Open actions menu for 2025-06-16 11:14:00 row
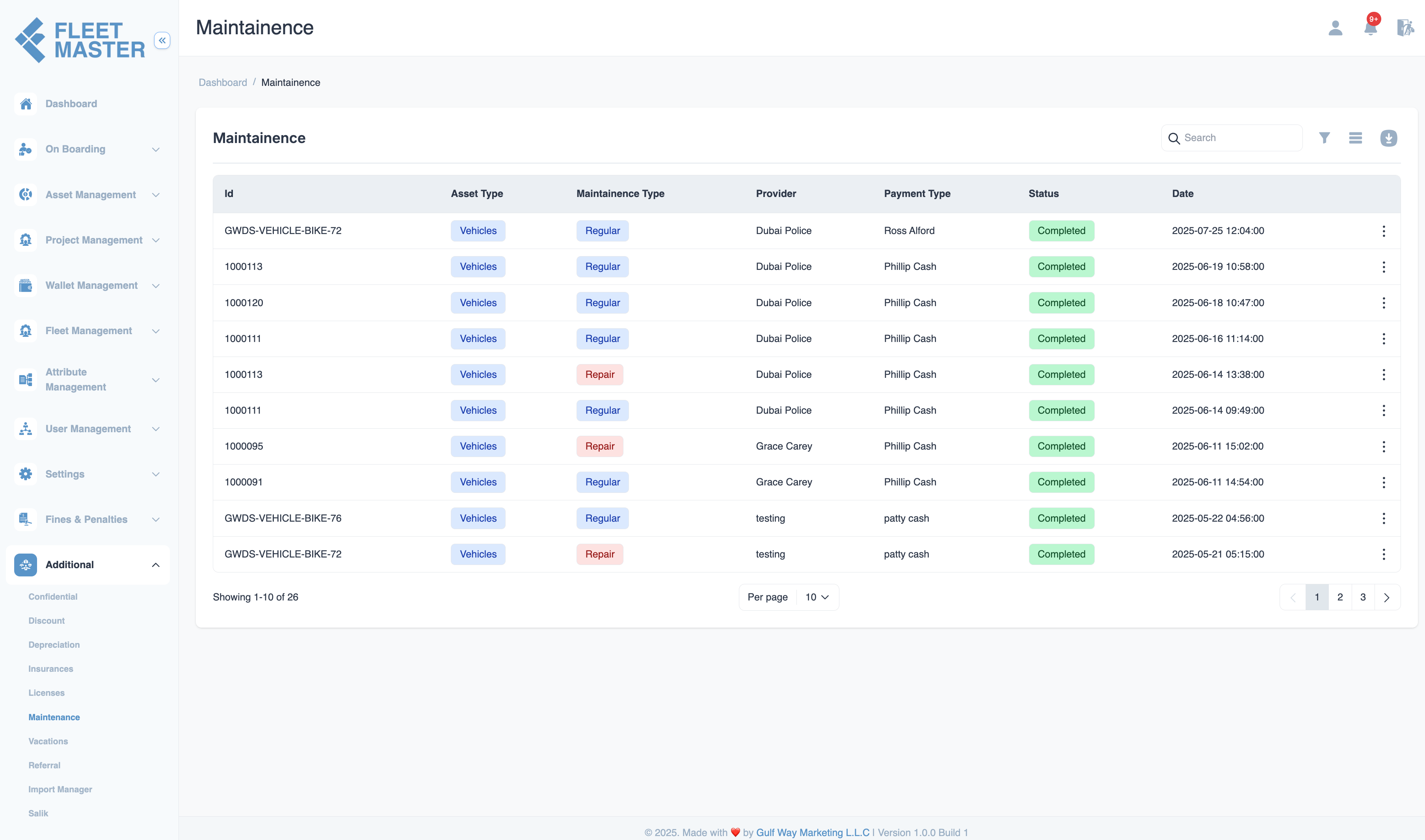Screen dimensions: 1425x840 pos(1383,338)
